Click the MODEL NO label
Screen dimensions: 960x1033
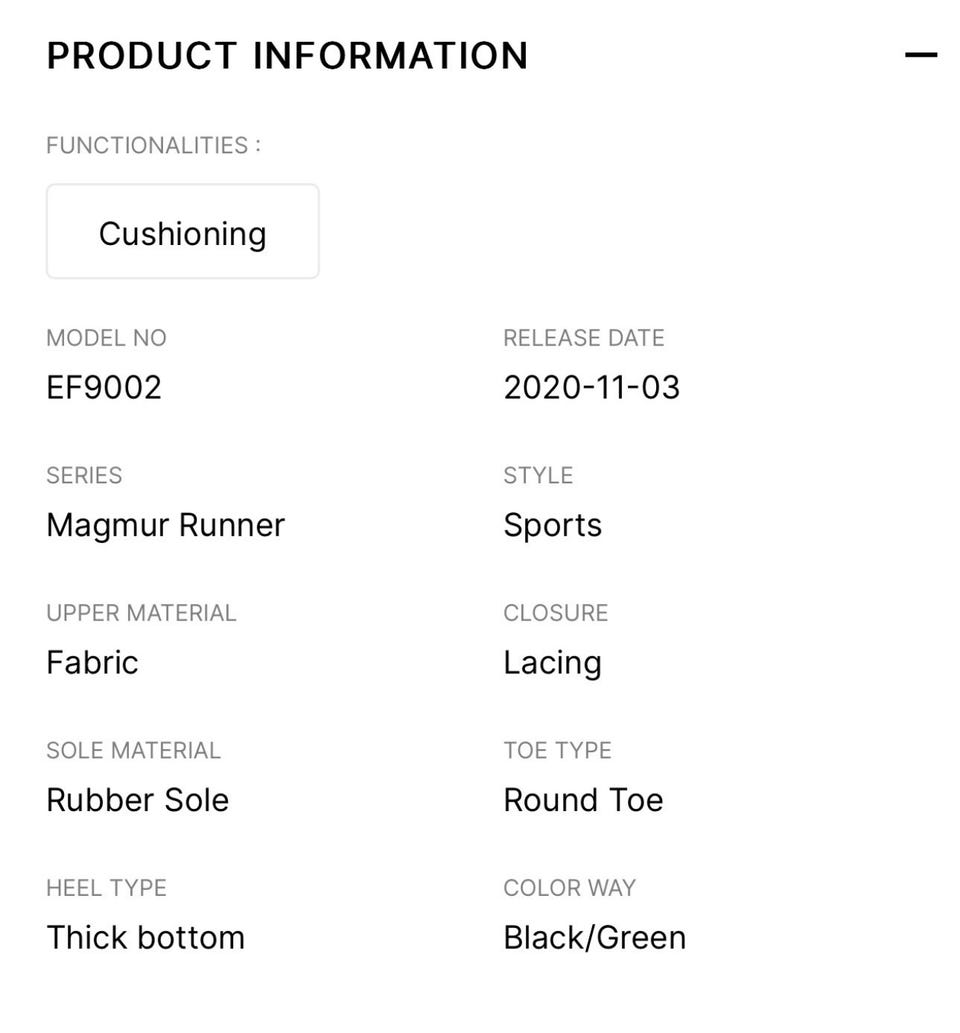[106, 338]
